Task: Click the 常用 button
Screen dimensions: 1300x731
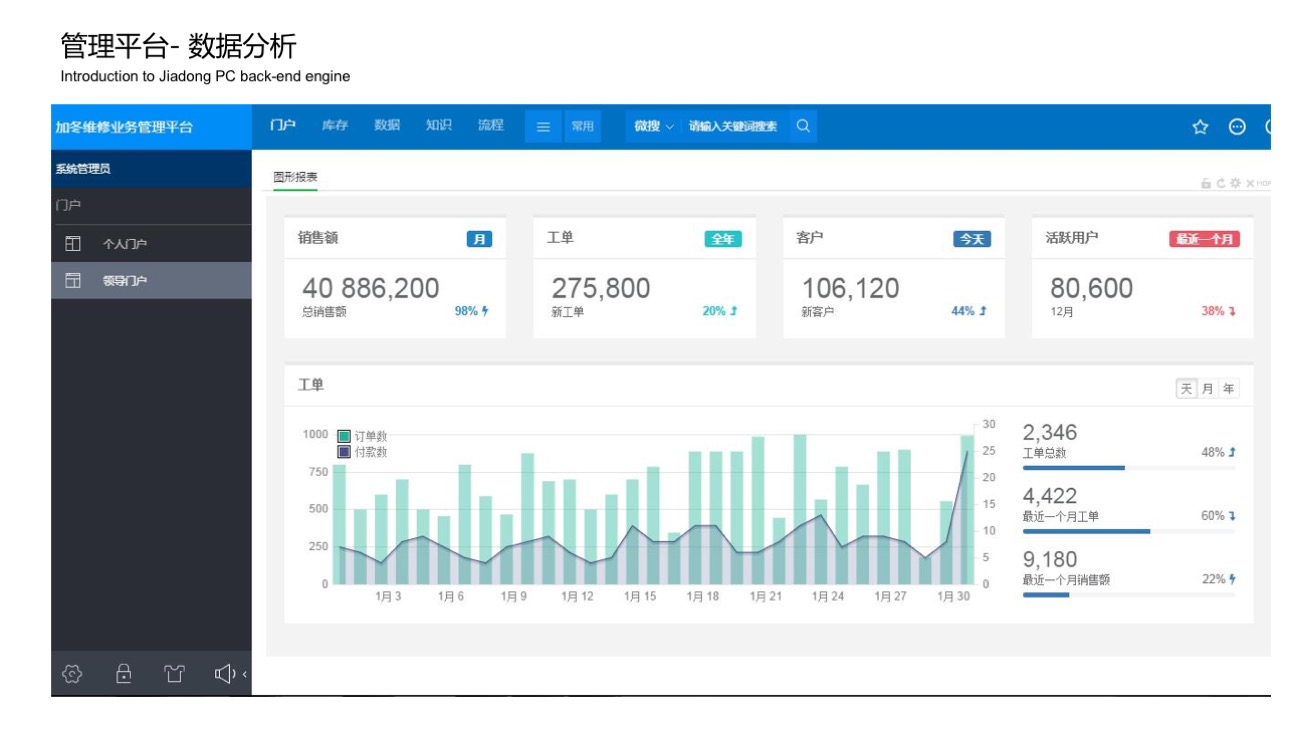Action: coord(582,127)
